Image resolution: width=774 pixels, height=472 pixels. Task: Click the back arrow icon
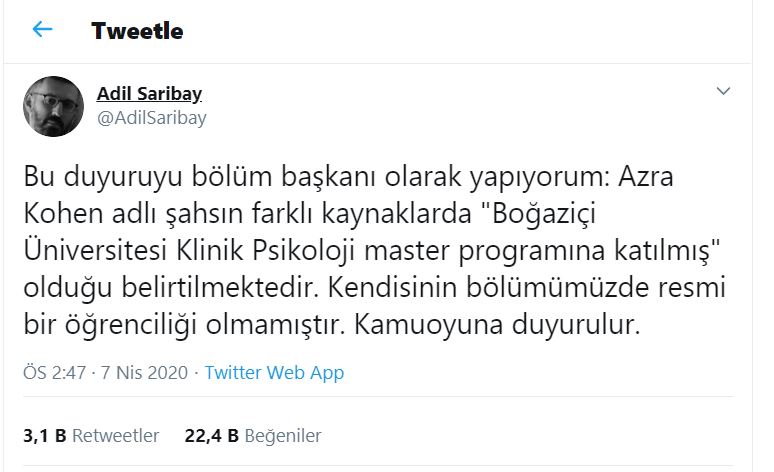point(42,30)
